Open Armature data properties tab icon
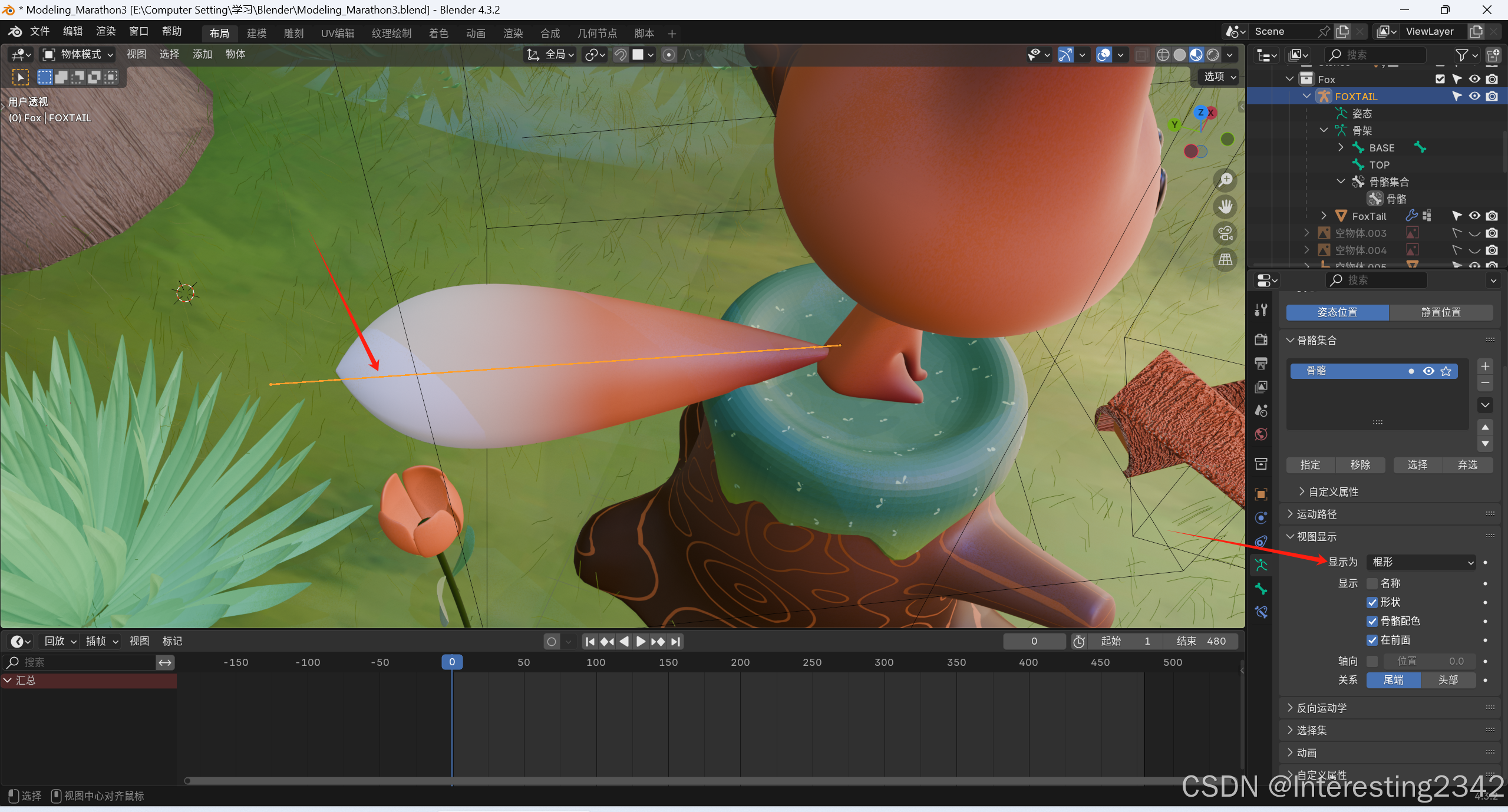The image size is (1508, 812). tap(1261, 565)
